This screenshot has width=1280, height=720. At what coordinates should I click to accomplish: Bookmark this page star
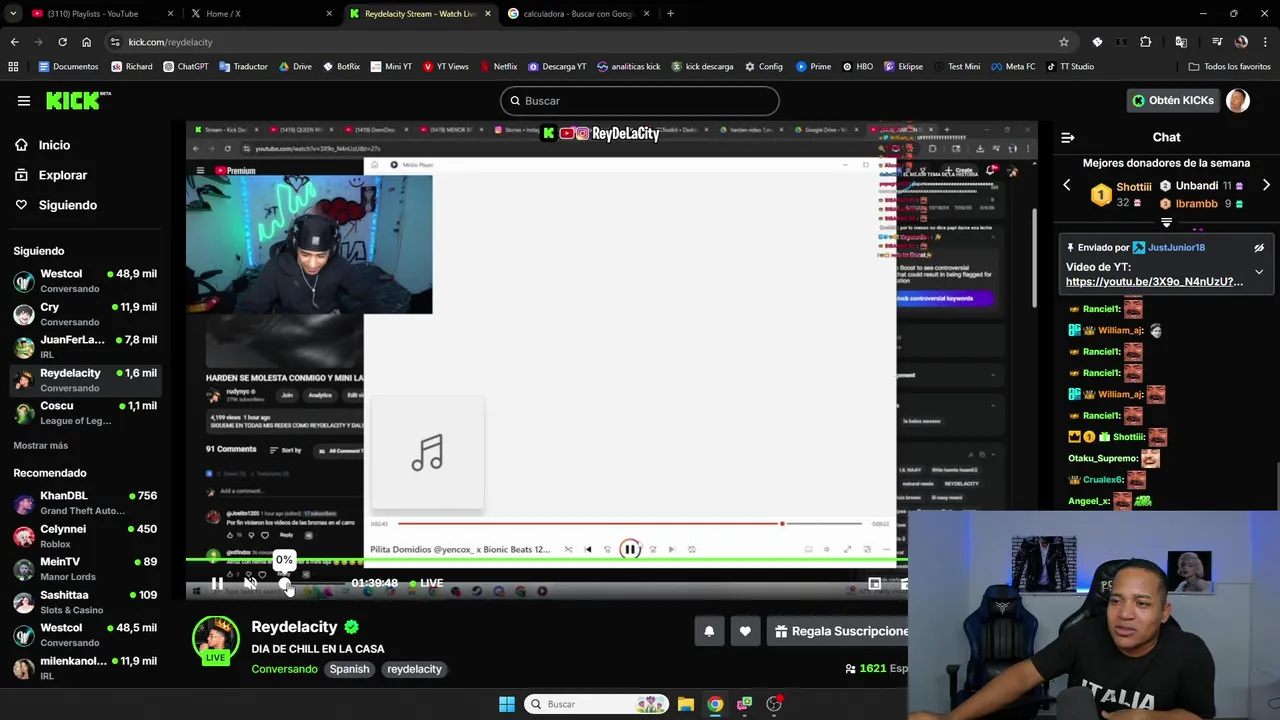tap(1064, 42)
